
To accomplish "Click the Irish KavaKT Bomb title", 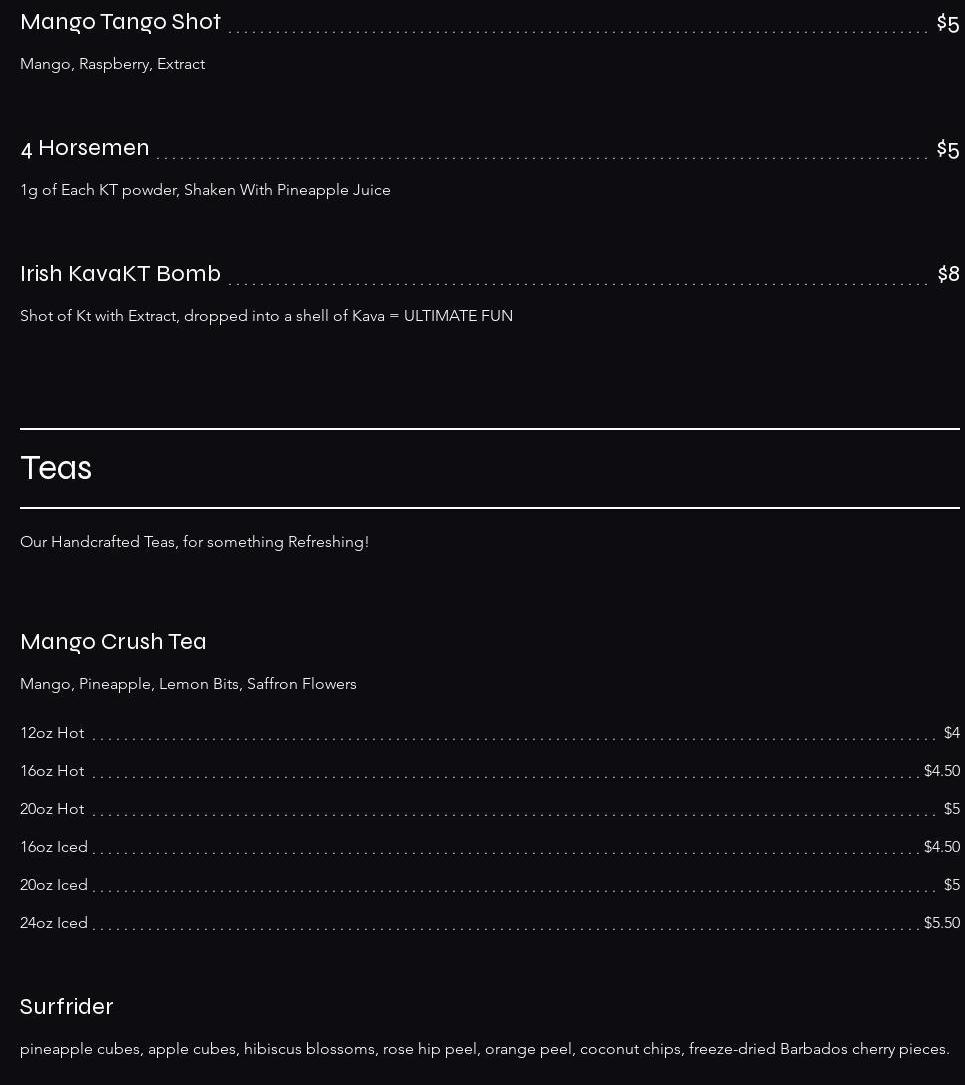I will click(x=120, y=274).
